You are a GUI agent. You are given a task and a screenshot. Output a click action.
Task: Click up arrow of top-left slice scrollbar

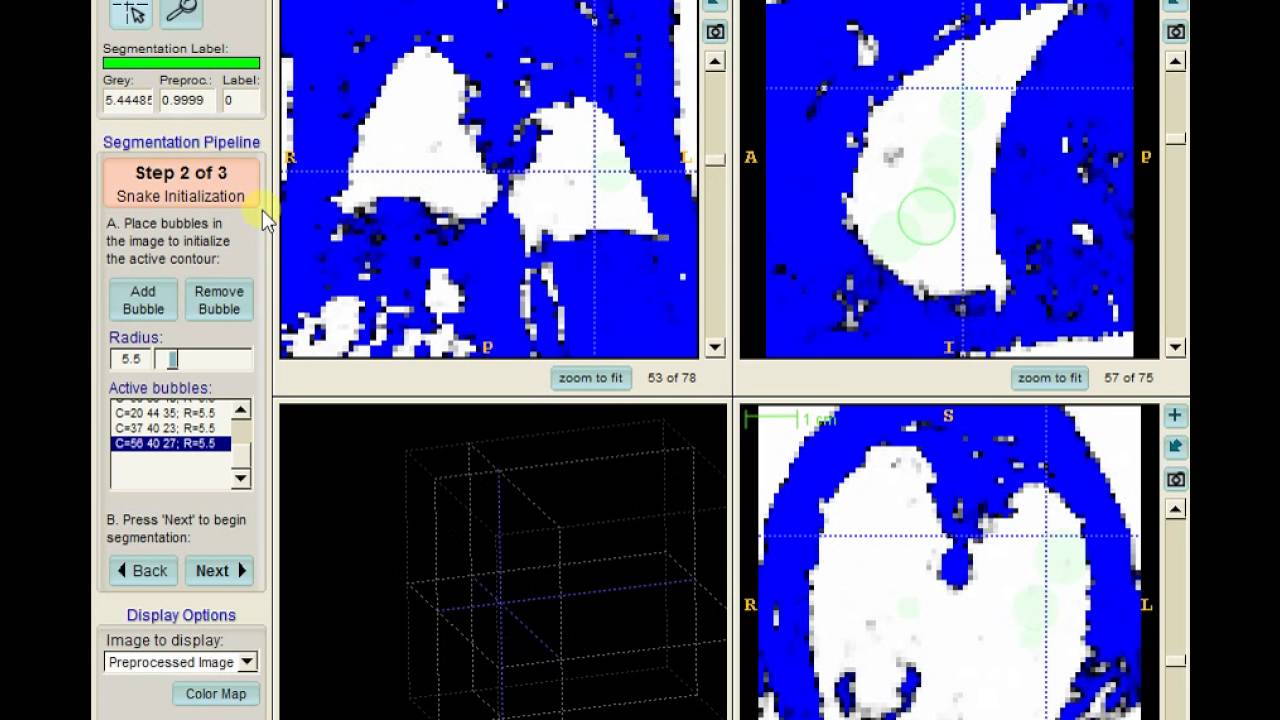[x=715, y=62]
